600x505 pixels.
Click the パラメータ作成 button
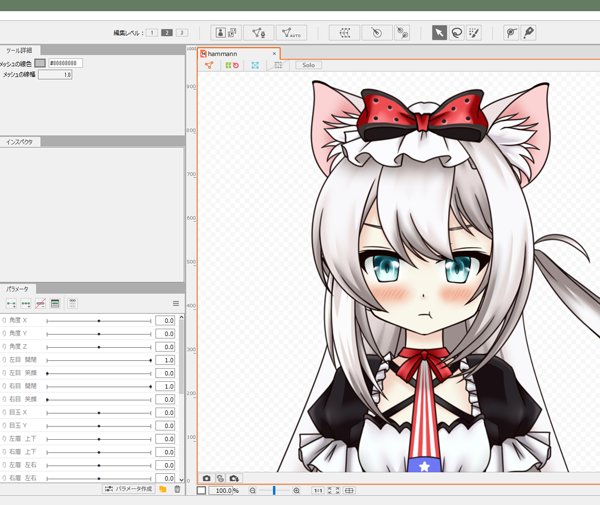pos(129,489)
